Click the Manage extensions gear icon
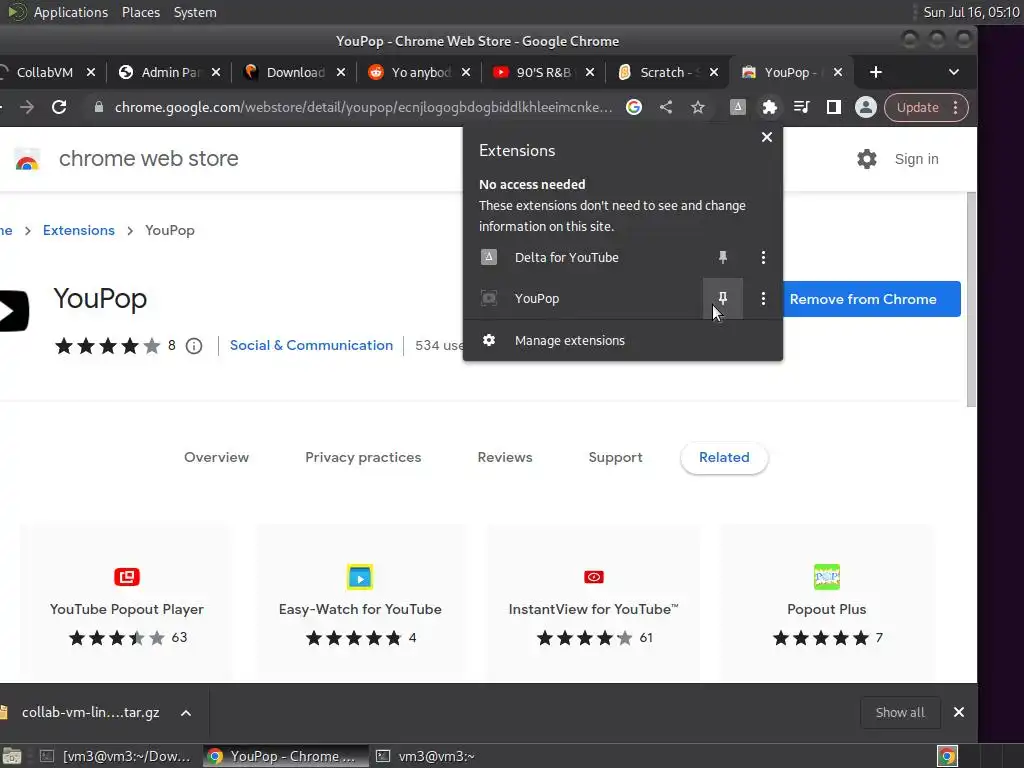 click(488, 340)
